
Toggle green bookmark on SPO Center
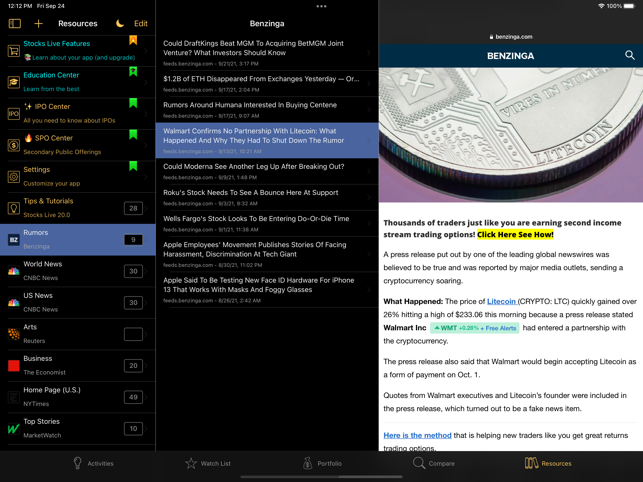[133, 135]
